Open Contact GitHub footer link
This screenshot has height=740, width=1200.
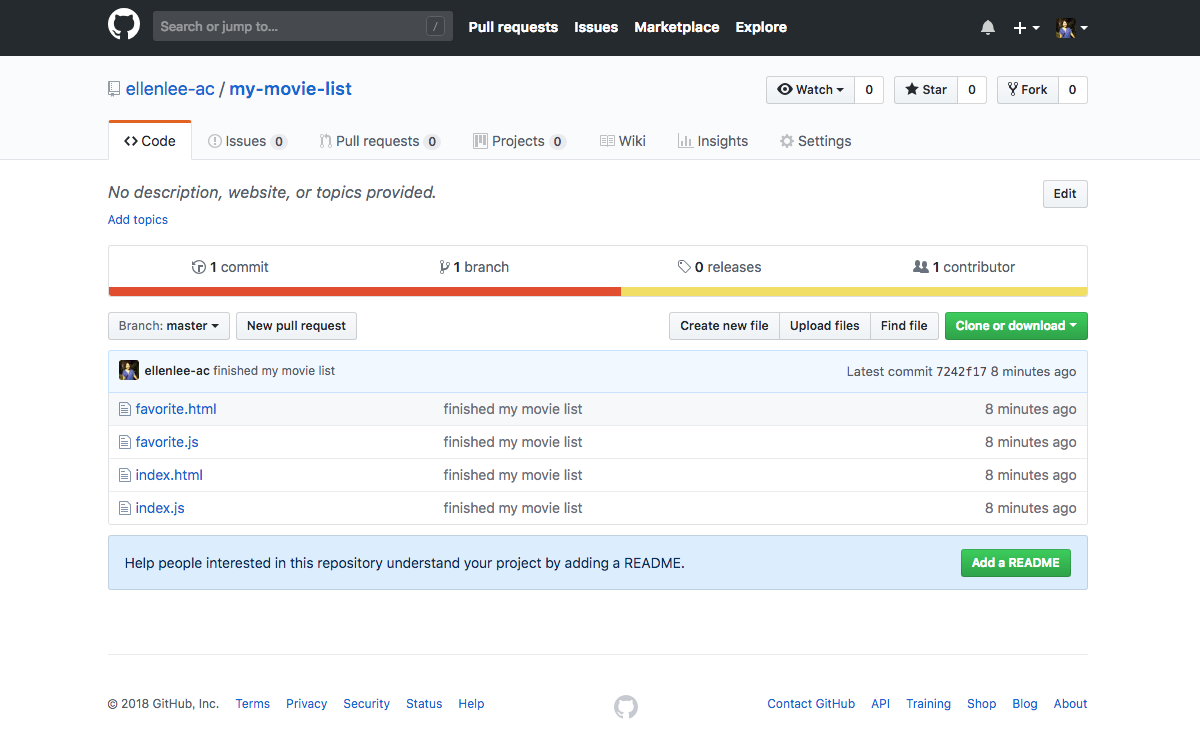point(811,704)
